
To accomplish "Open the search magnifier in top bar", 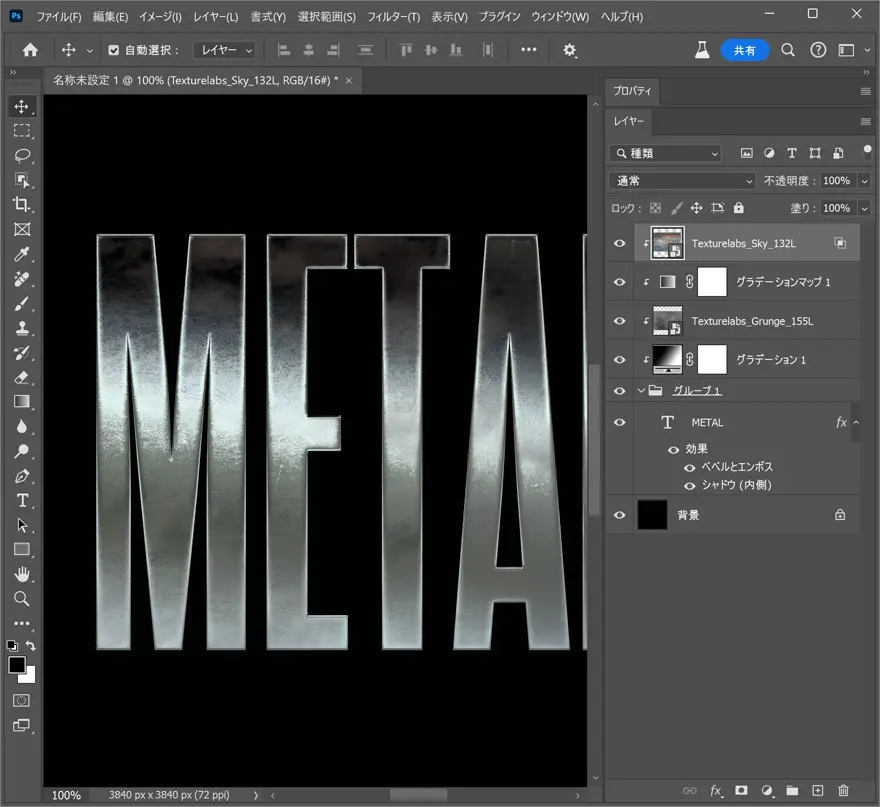I will 788,50.
